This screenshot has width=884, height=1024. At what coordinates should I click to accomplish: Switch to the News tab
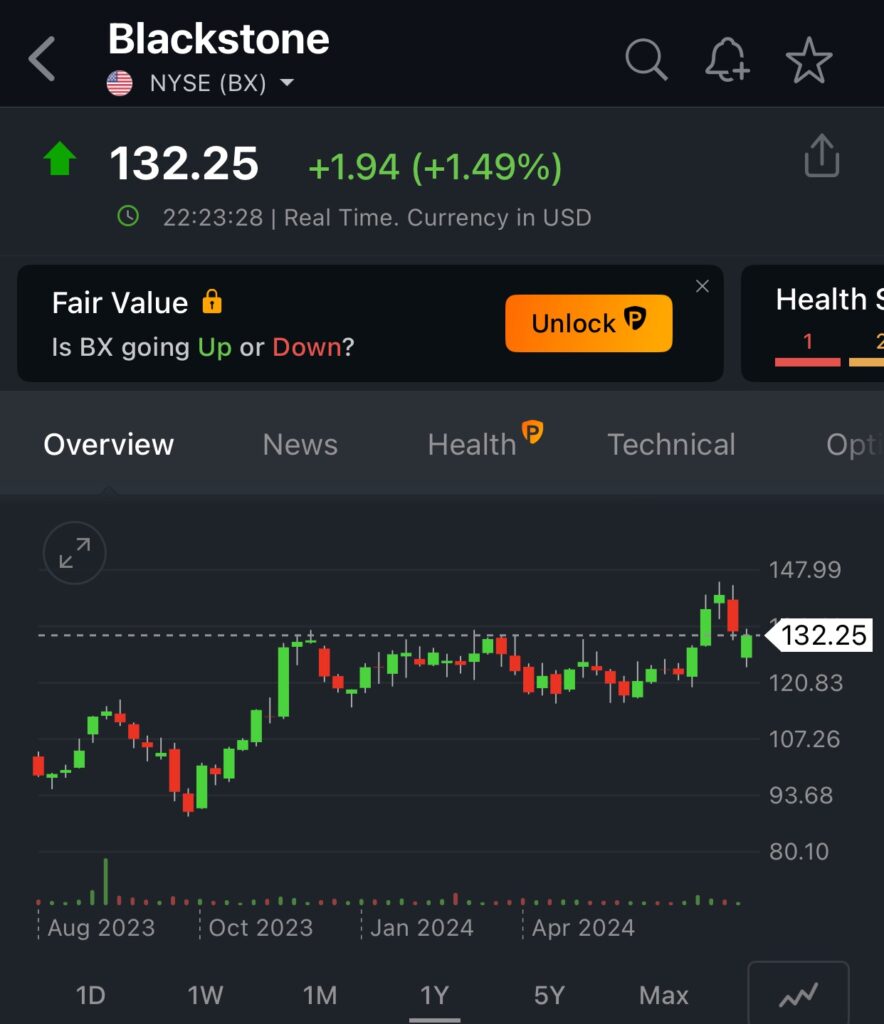pyautogui.click(x=300, y=445)
